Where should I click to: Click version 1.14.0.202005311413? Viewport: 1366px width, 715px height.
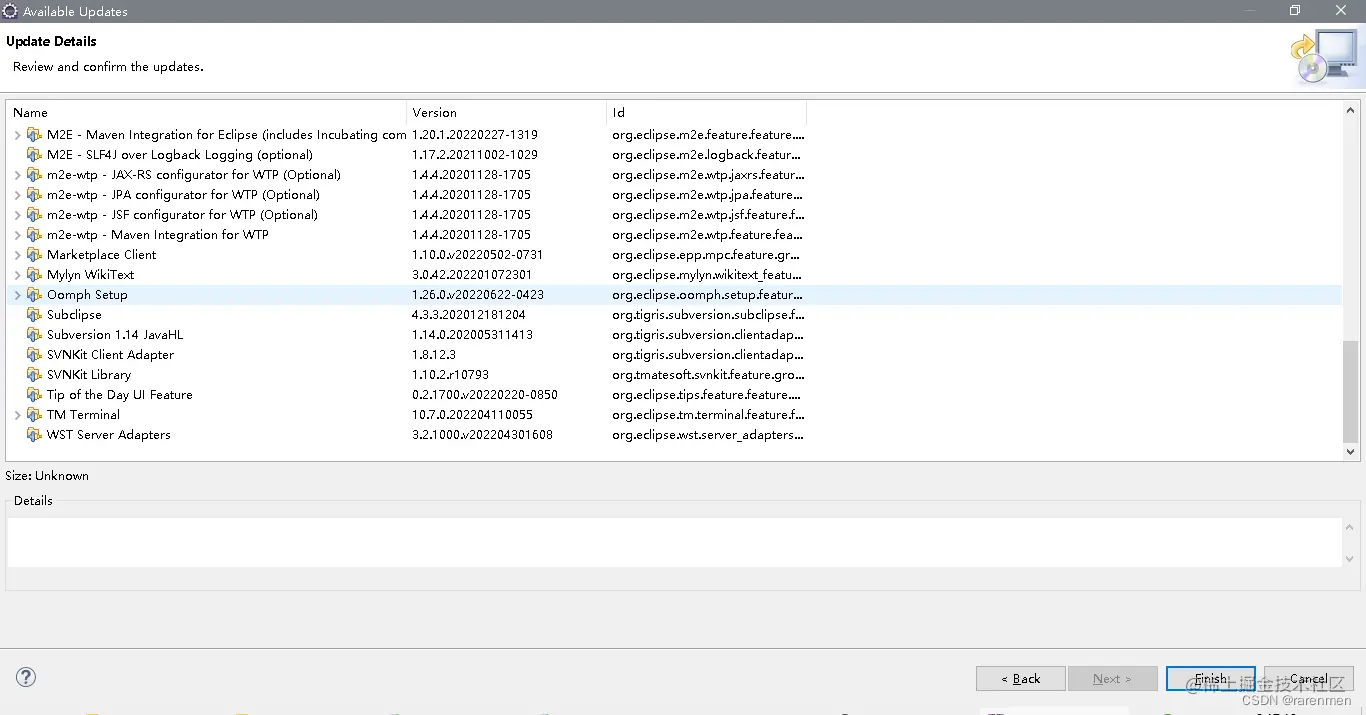tap(472, 335)
